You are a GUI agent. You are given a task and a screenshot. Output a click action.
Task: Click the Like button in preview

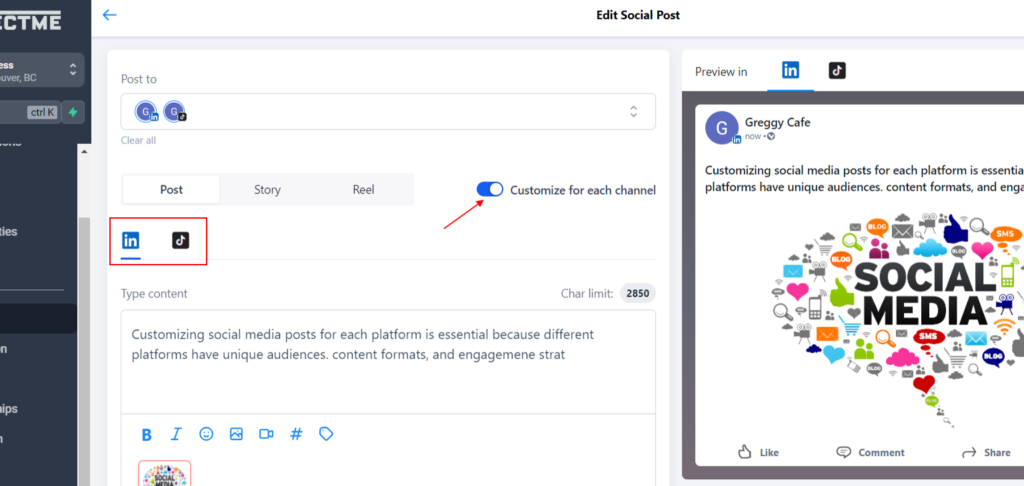point(758,452)
